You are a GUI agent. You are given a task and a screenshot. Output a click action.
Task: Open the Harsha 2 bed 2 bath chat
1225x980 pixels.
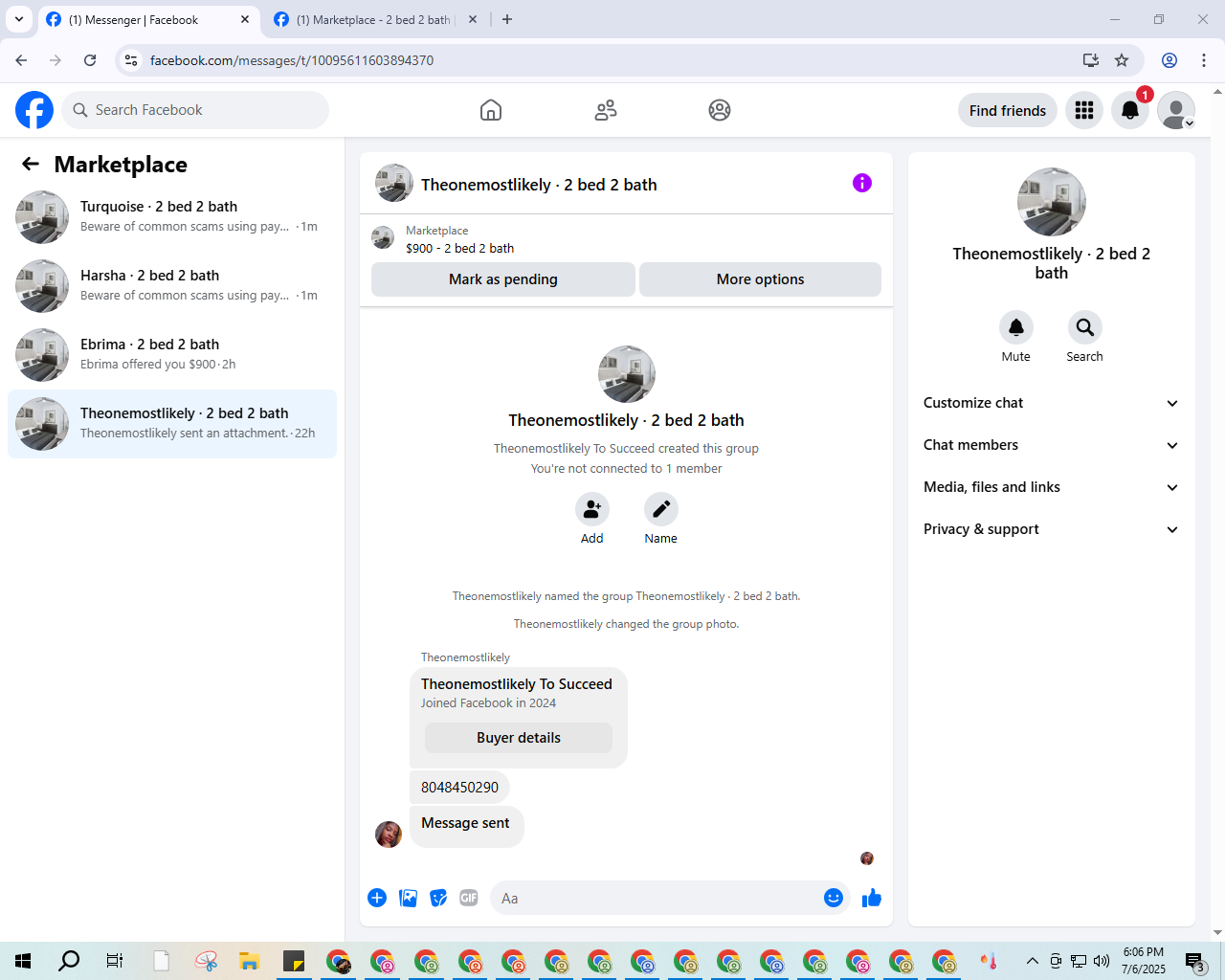click(172, 286)
